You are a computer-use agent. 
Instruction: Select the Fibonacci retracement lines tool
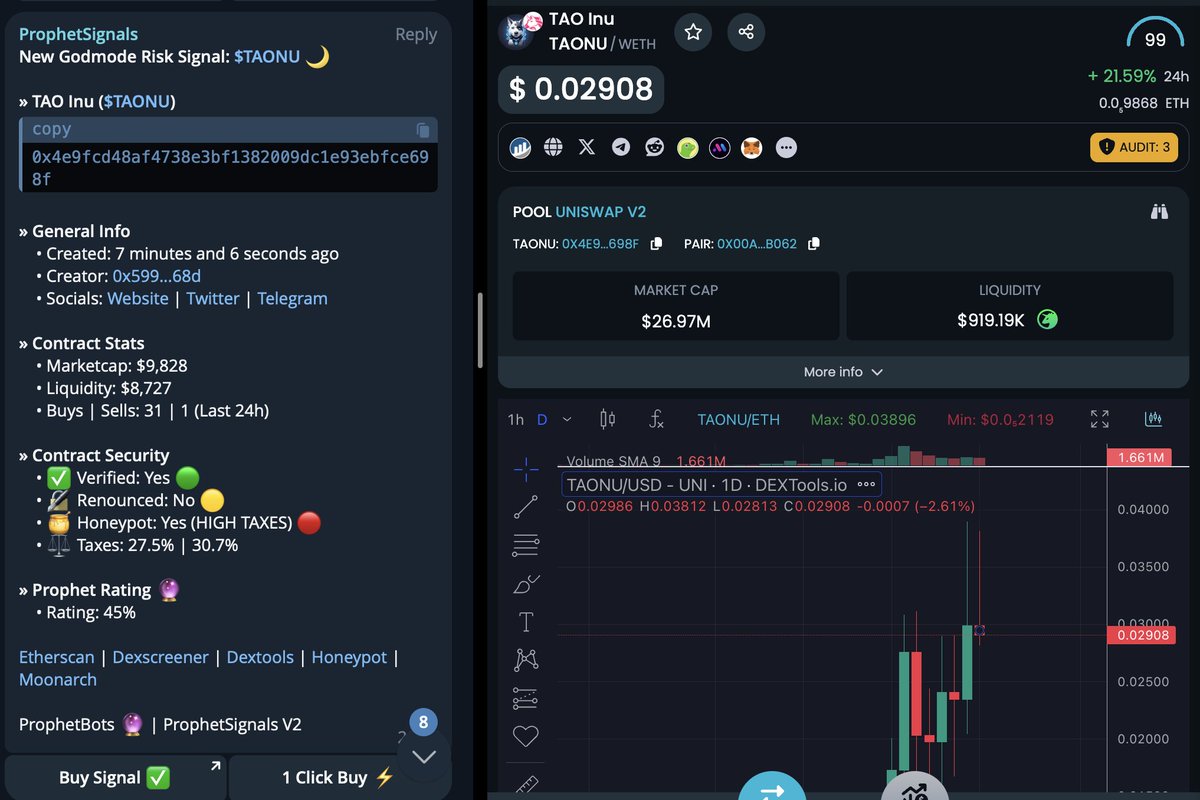coord(526,546)
